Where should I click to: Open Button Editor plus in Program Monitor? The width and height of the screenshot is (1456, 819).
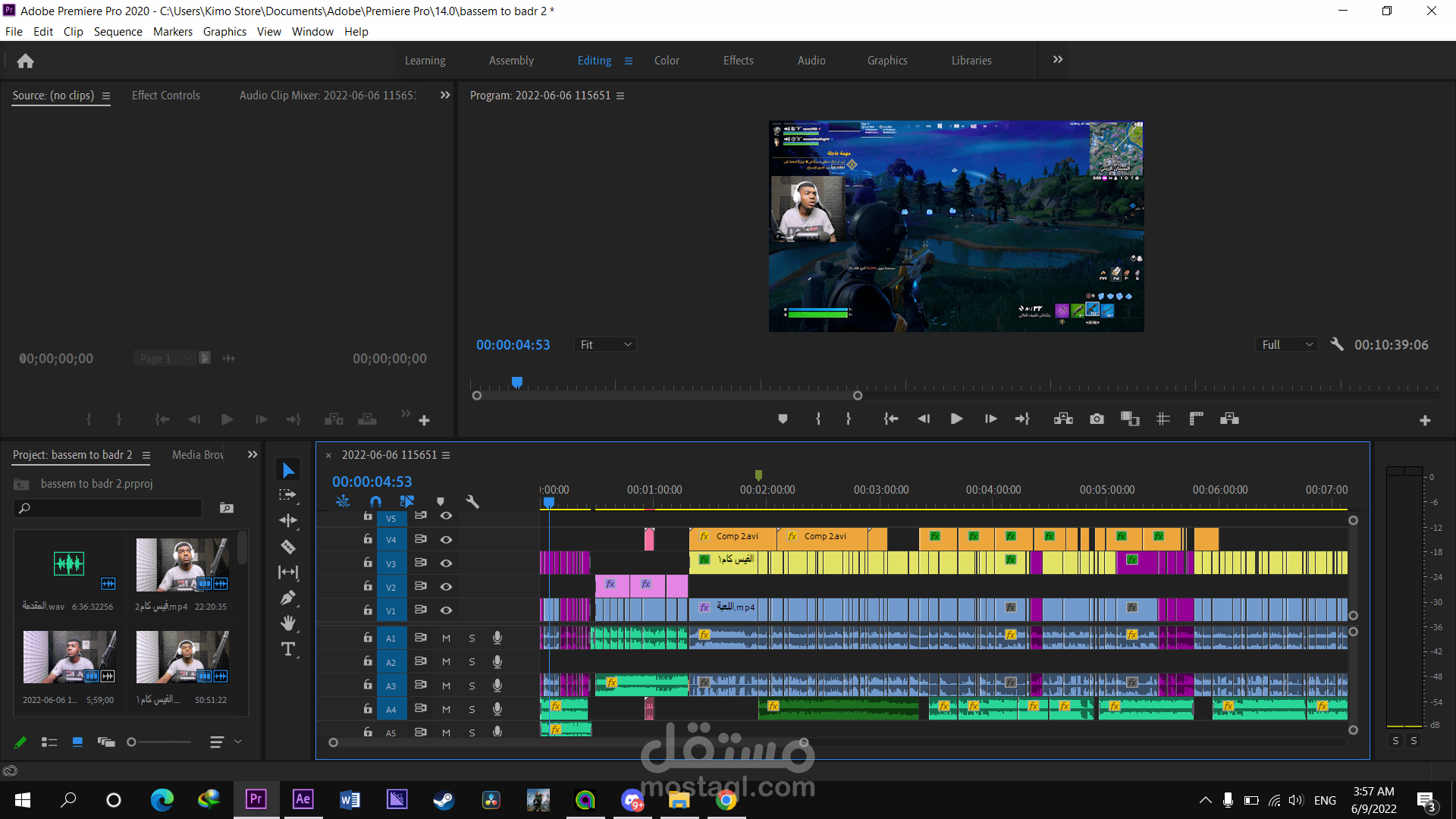click(x=1425, y=420)
